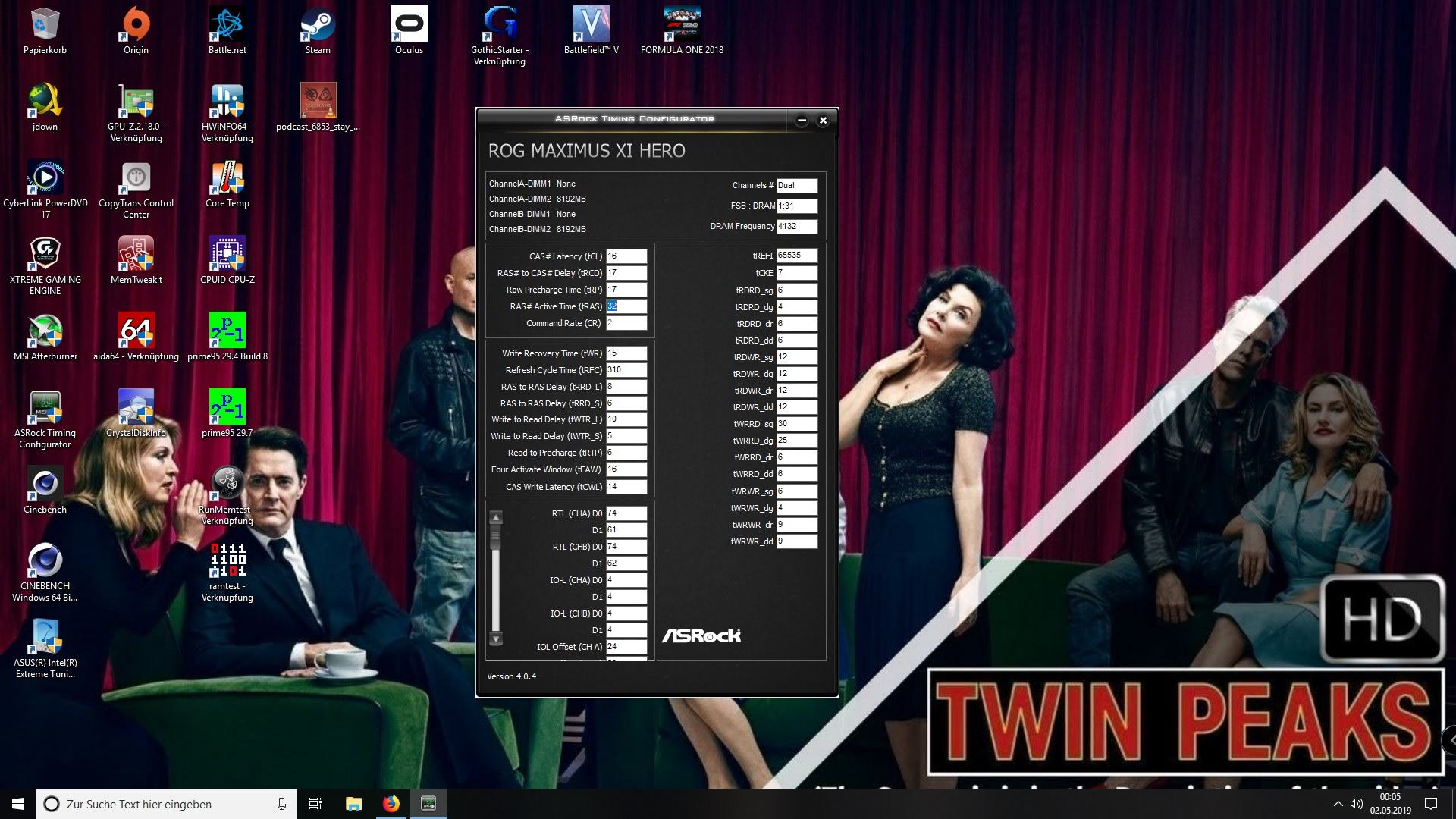Screen dimensions: 1456x819
Task: Open CINEBENCH Windows 64 Bit icon
Action: (45, 573)
